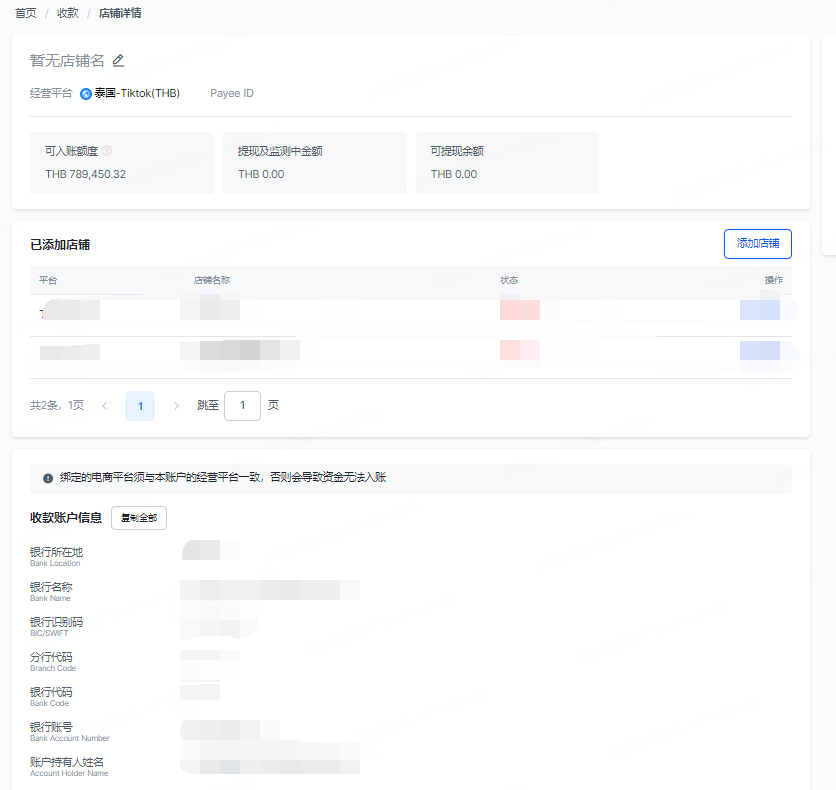Click the 泰国-Tiktok(THB) platform text
This screenshot has height=790, width=836.
(138, 93)
